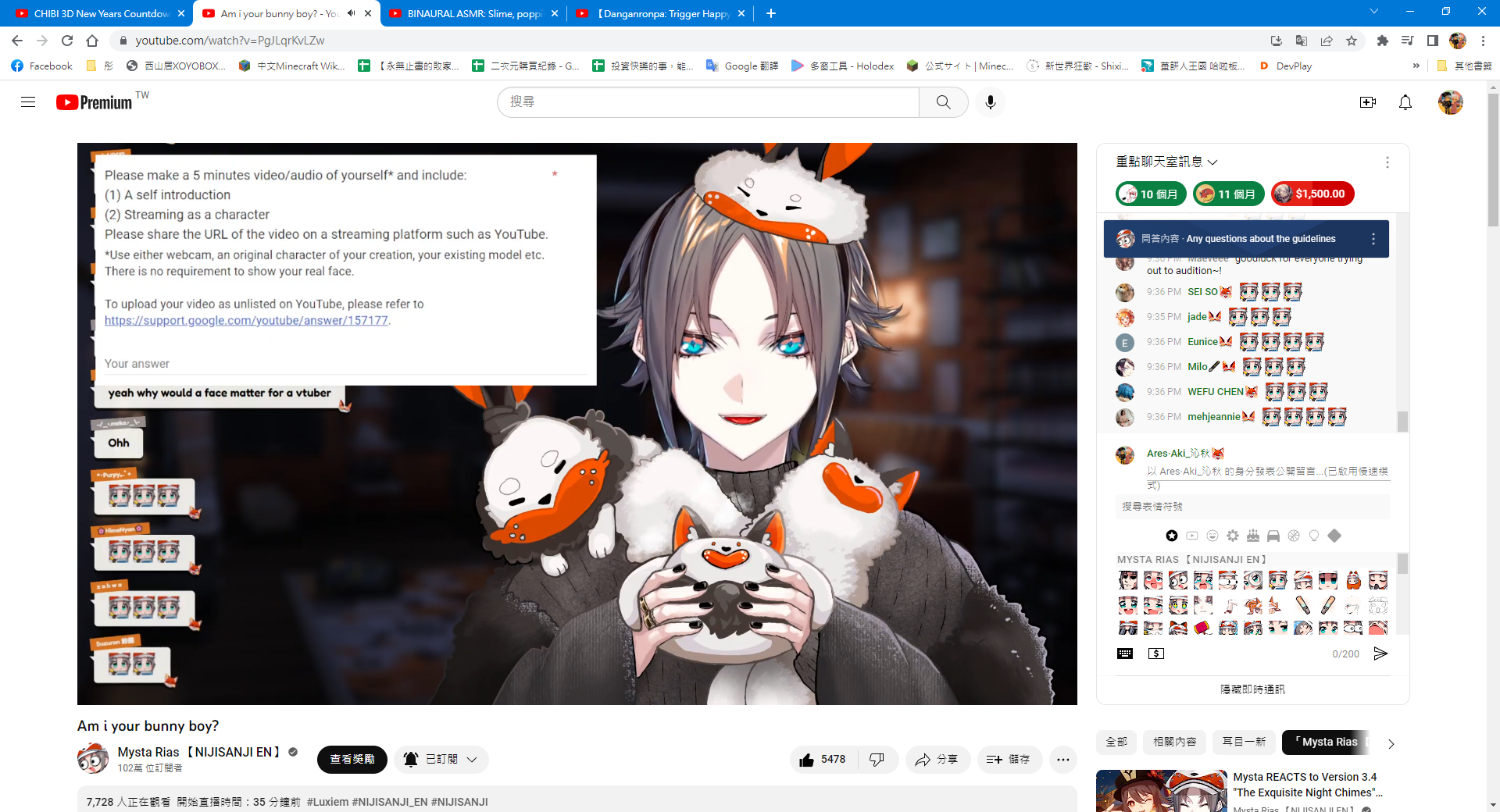This screenshot has height=812, width=1500.
Task: Share the video with 分享 button
Action: pos(937,760)
